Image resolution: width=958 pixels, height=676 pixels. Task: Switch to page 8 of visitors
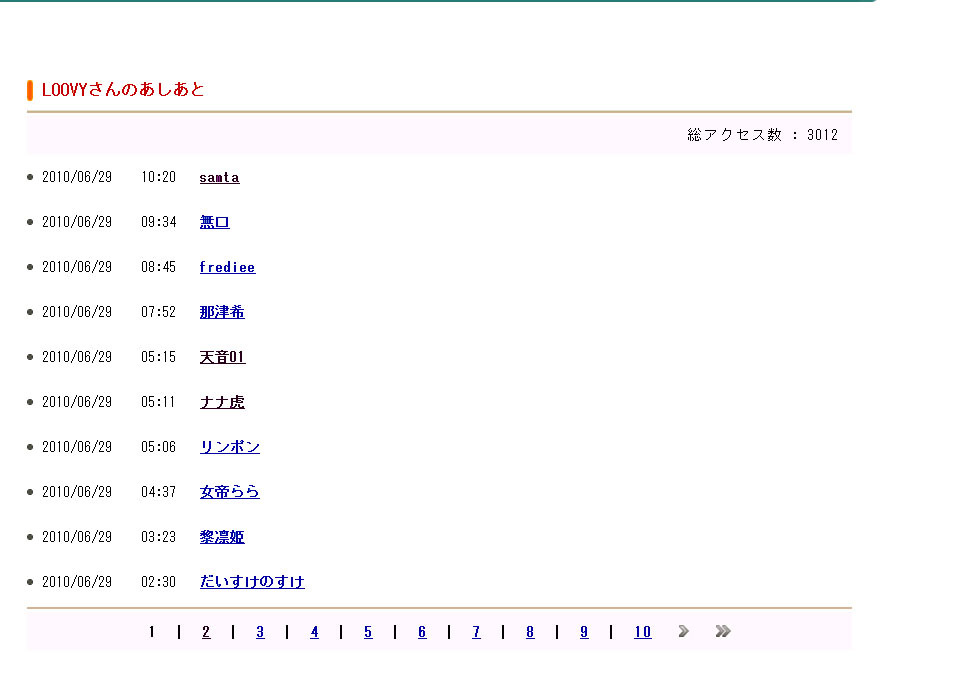(x=530, y=632)
